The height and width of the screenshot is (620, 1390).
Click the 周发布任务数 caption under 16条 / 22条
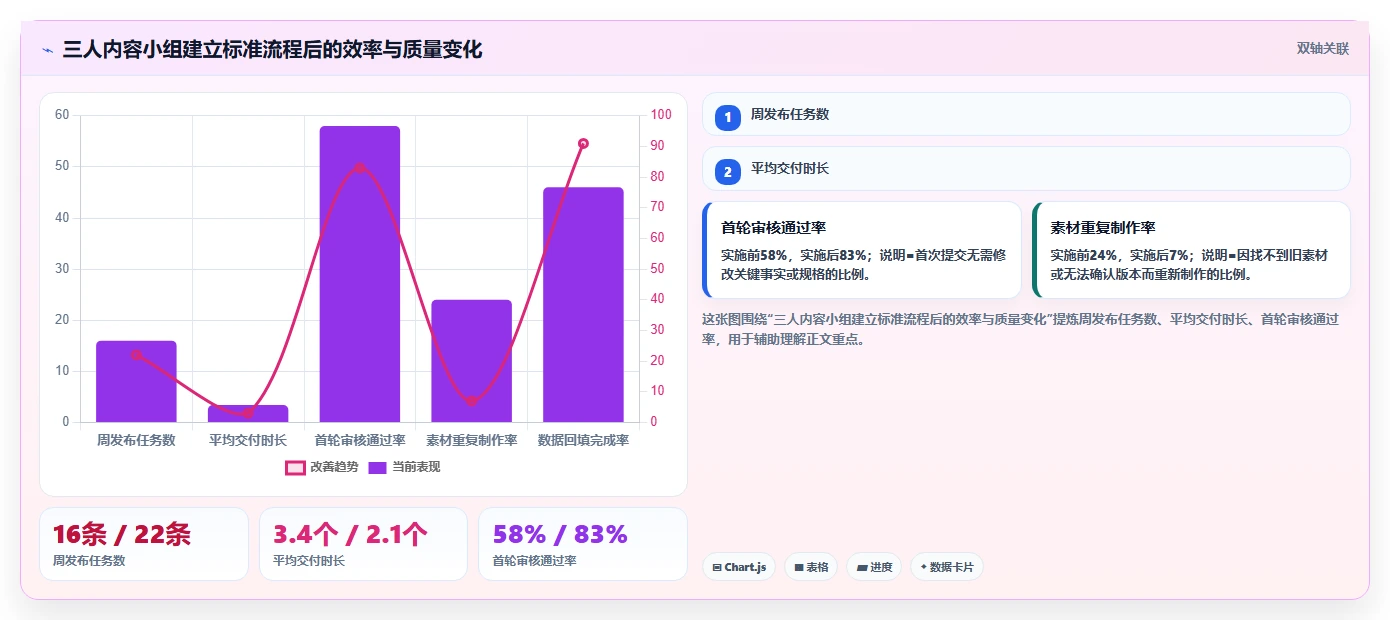point(89,561)
